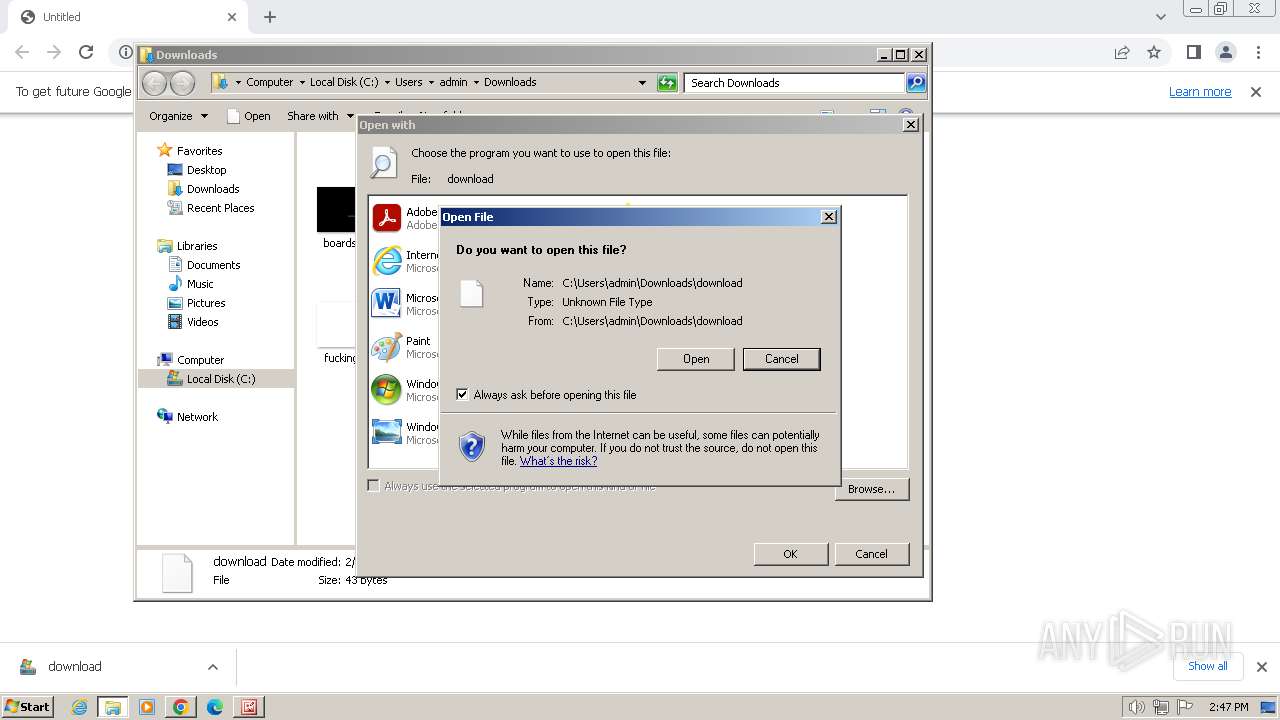Uncheck Always ask before opening this file
The image size is (1280, 720).
462,395
